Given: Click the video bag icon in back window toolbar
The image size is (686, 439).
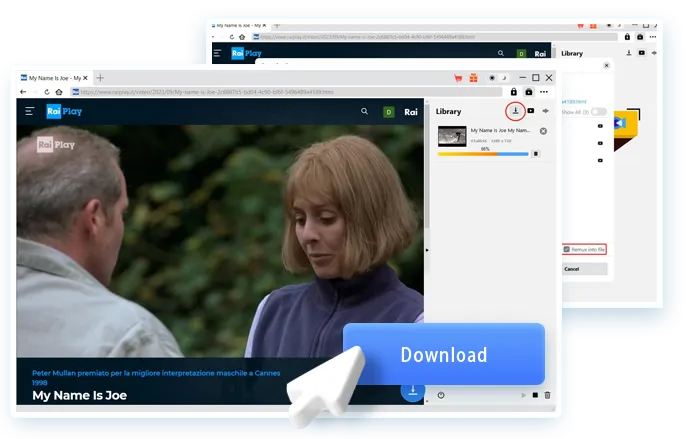Looking at the screenshot, I should click(x=640, y=37).
